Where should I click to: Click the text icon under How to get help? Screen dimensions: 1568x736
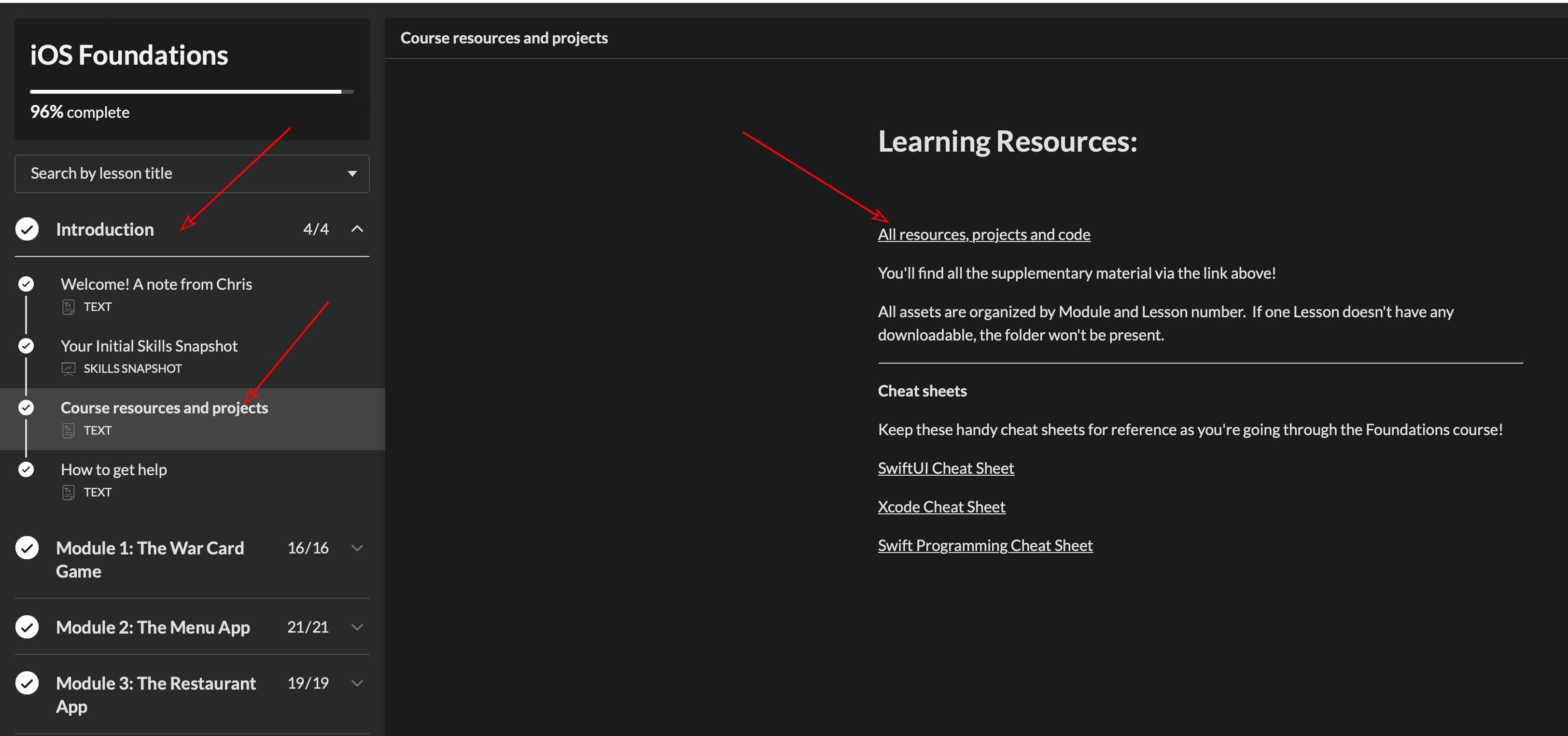(68, 493)
